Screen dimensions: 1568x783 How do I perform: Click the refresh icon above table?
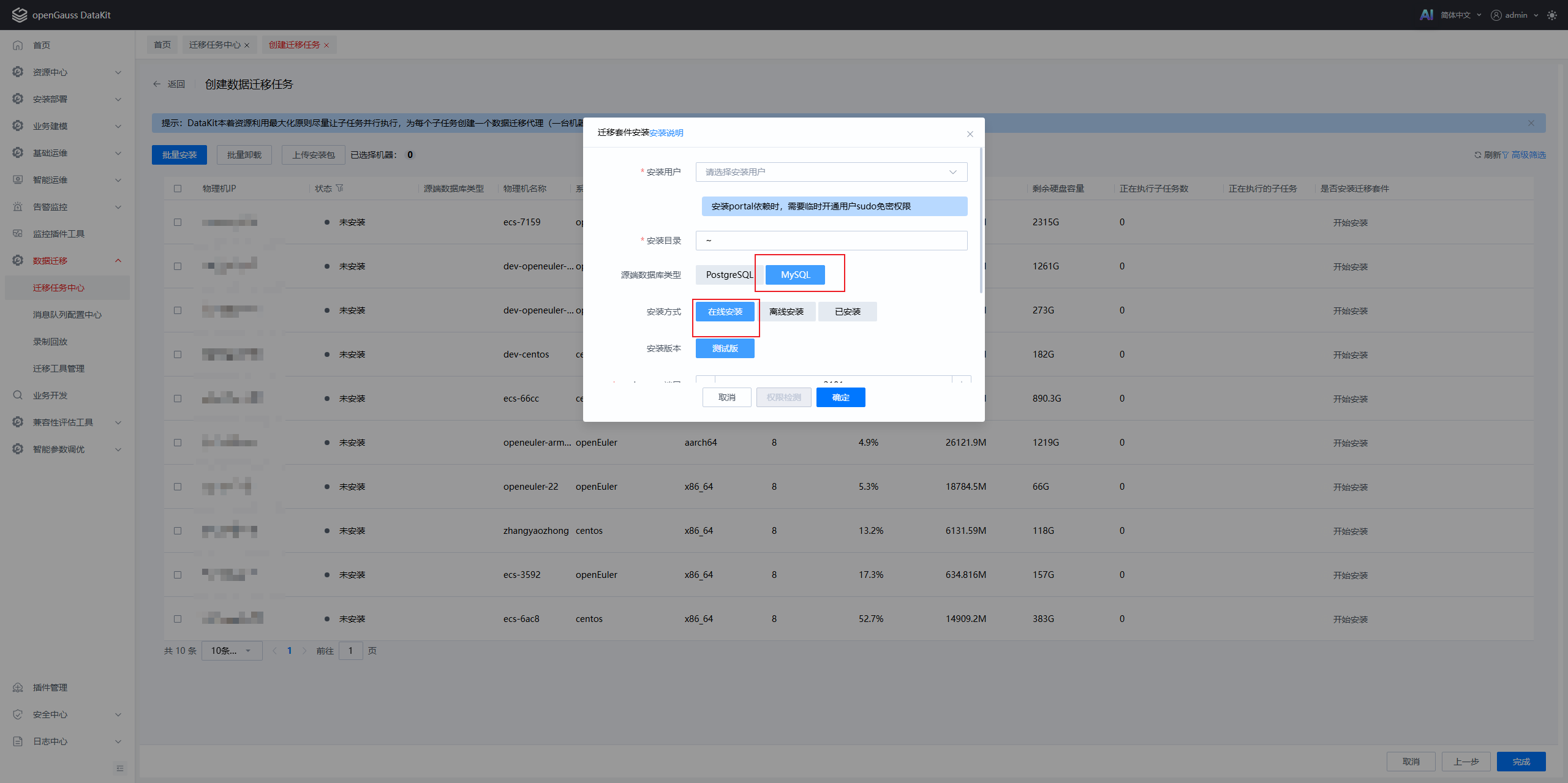[1477, 155]
